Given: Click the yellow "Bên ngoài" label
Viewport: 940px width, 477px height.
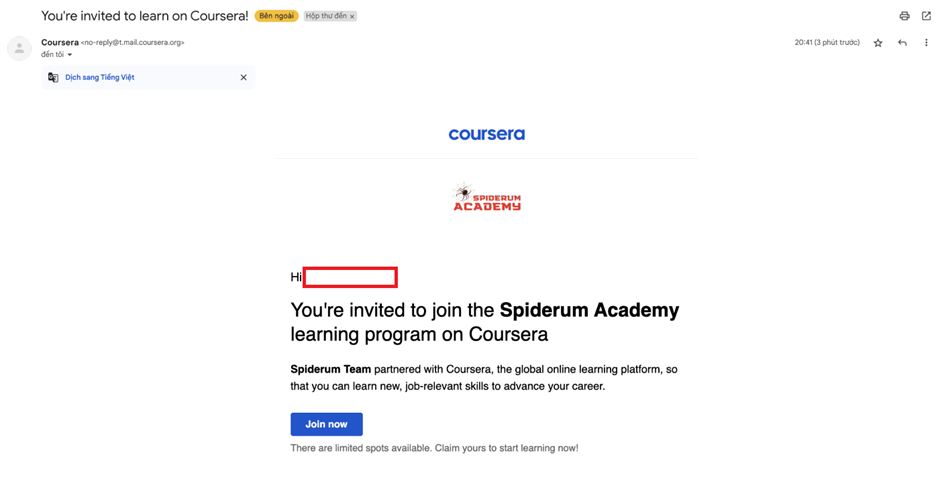Looking at the screenshot, I should [276, 16].
